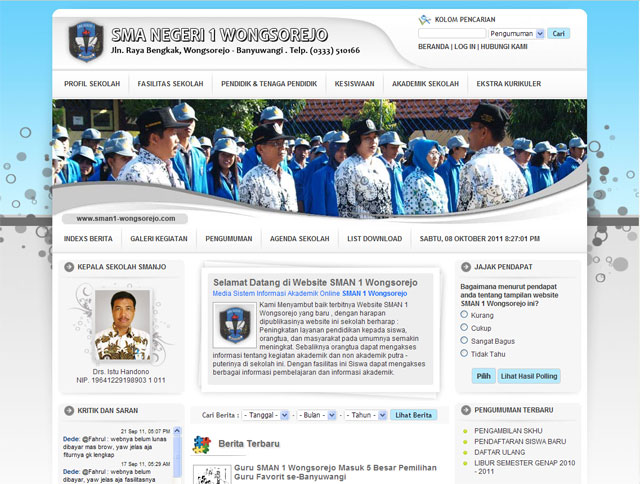
Task: Go to the Galeri Kegiatan tab
Action: click(160, 239)
